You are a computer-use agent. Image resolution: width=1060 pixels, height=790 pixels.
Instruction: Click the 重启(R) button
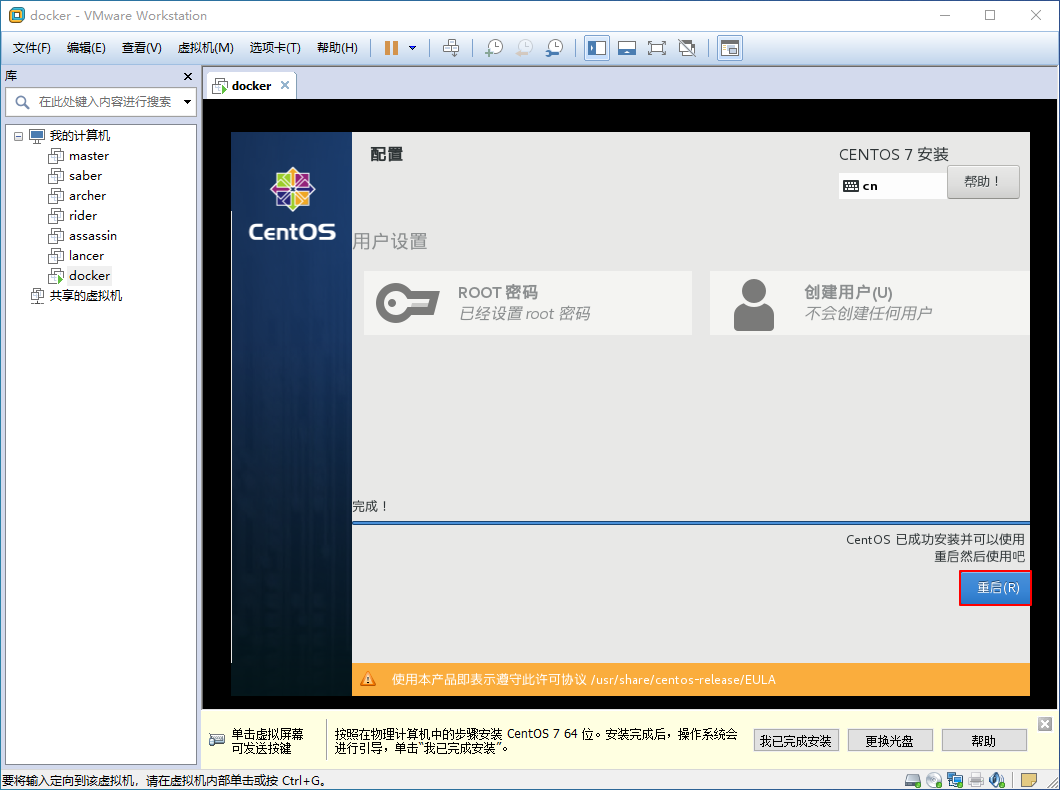click(x=995, y=588)
